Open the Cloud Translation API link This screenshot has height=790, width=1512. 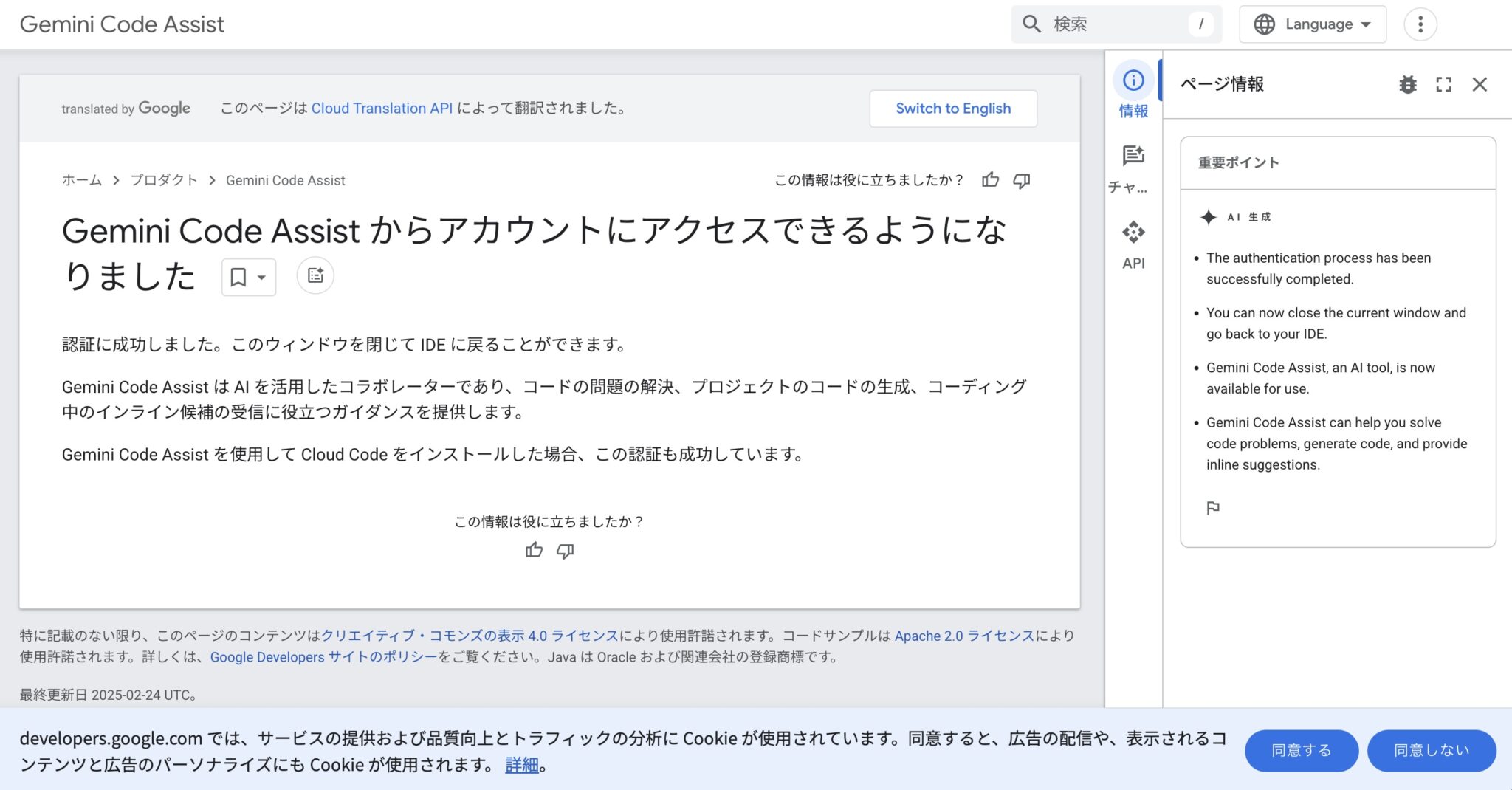(382, 108)
